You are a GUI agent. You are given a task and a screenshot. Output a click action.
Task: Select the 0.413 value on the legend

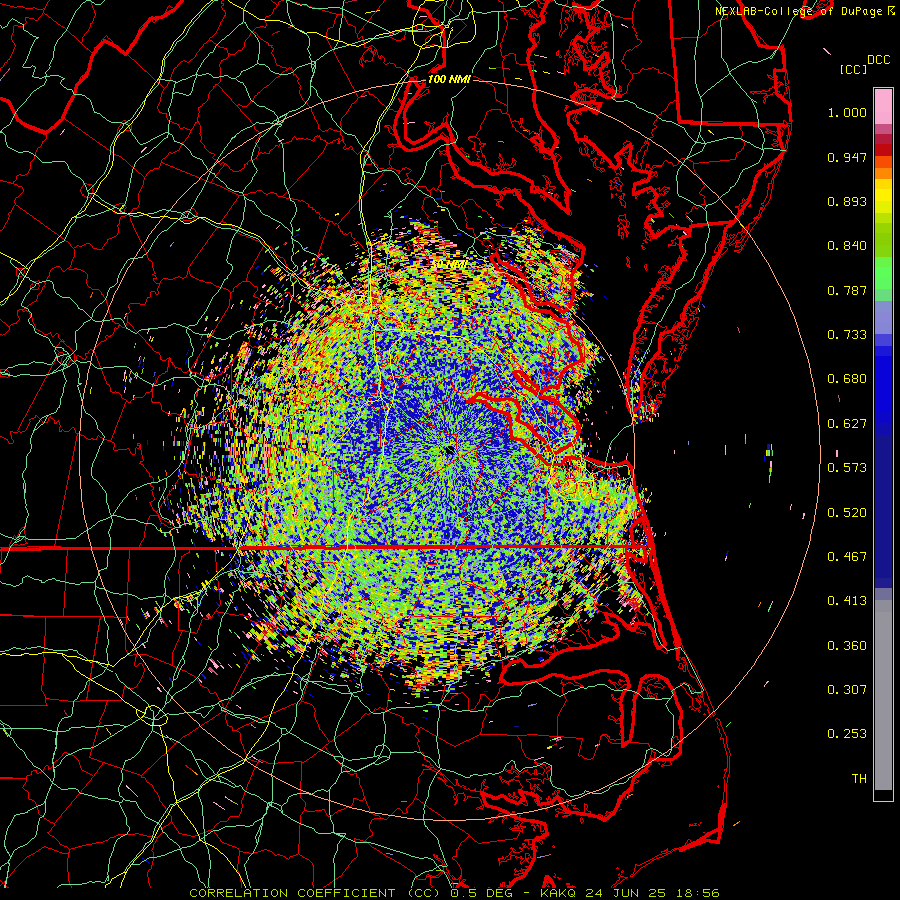[847, 601]
